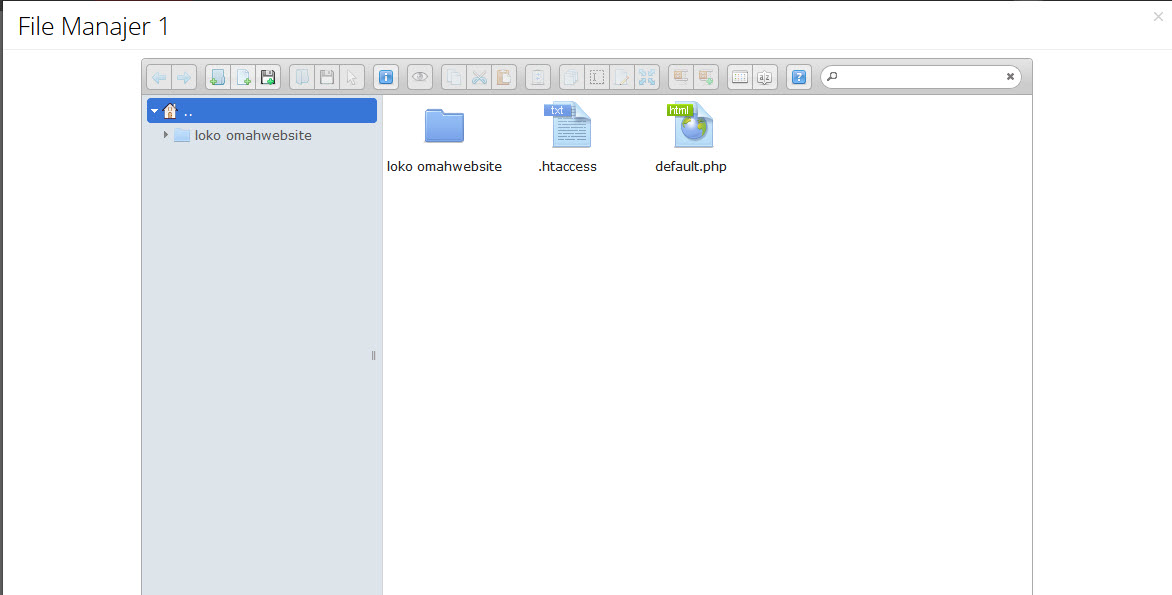Click the Forward navigation arrow
The image size is (1172, 595).
click(x=184, y=77)
